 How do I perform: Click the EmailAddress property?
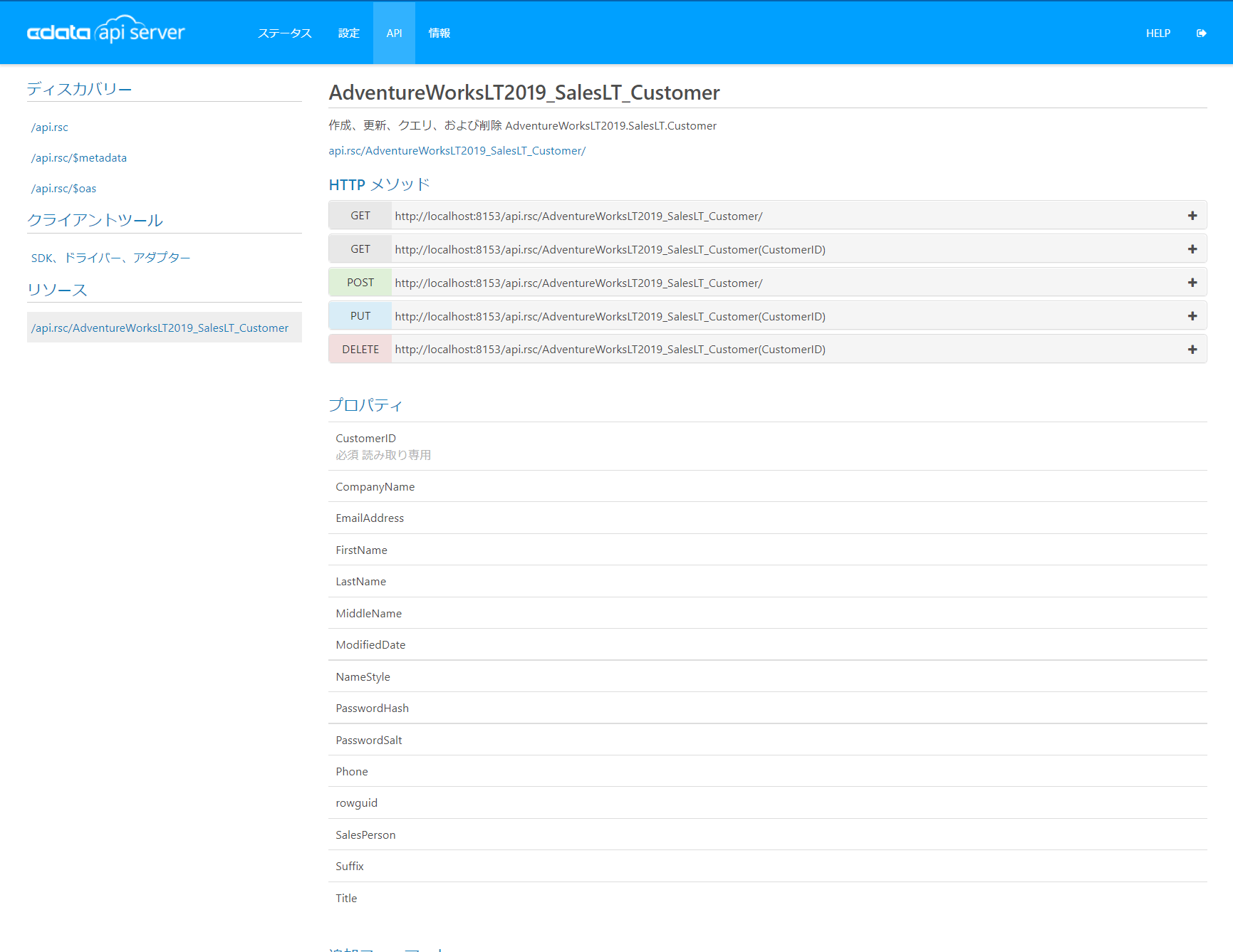370,518
